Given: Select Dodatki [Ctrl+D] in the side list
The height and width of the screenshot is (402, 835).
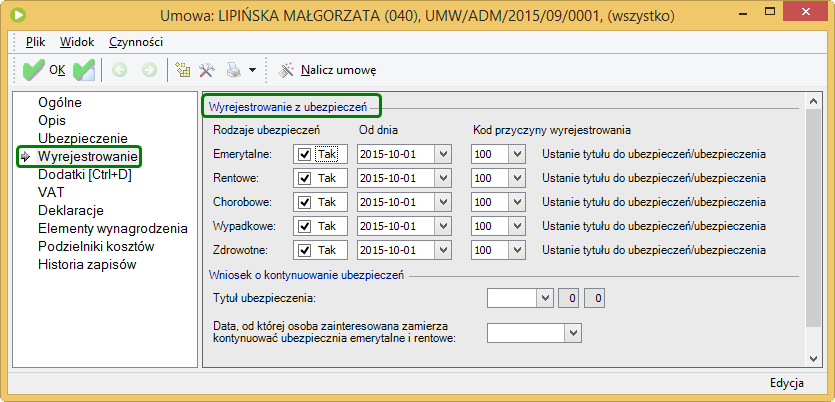Looking at the screenshot, I should click(85, 174).
